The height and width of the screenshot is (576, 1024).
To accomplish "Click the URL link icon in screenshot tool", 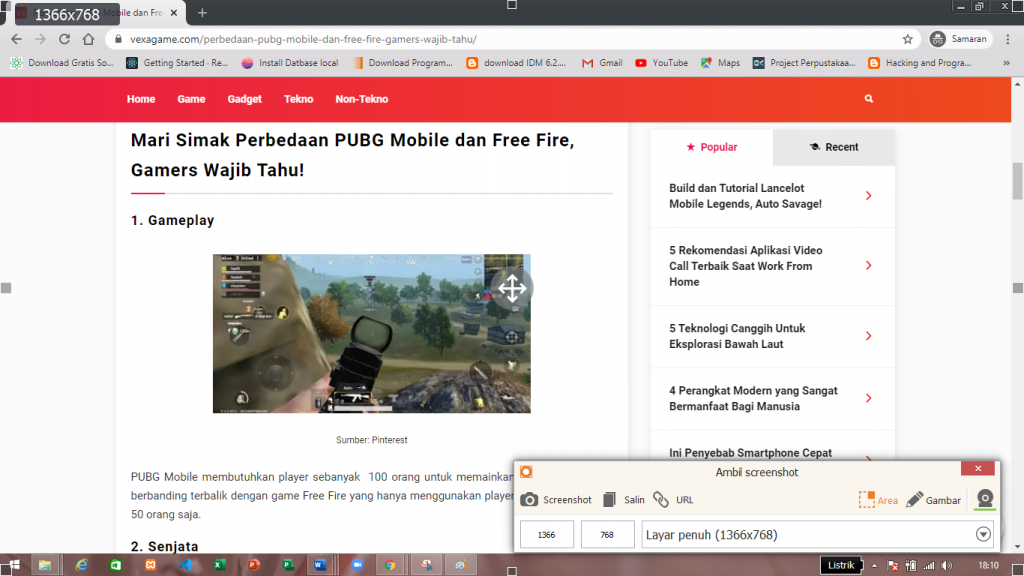I will click(x=661, y=500).
